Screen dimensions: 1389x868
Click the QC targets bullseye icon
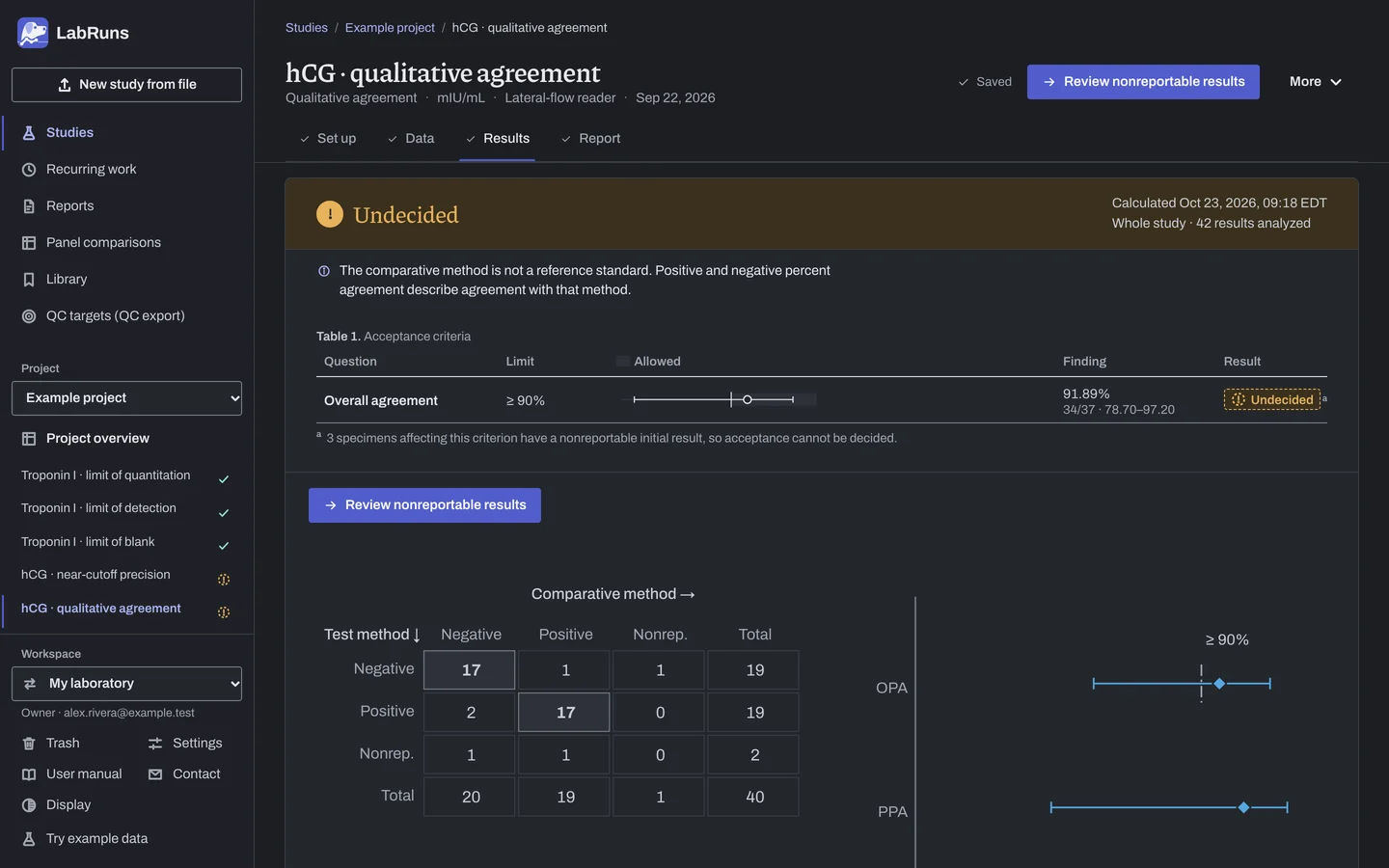pyautogui.click(x=29, y=316)
